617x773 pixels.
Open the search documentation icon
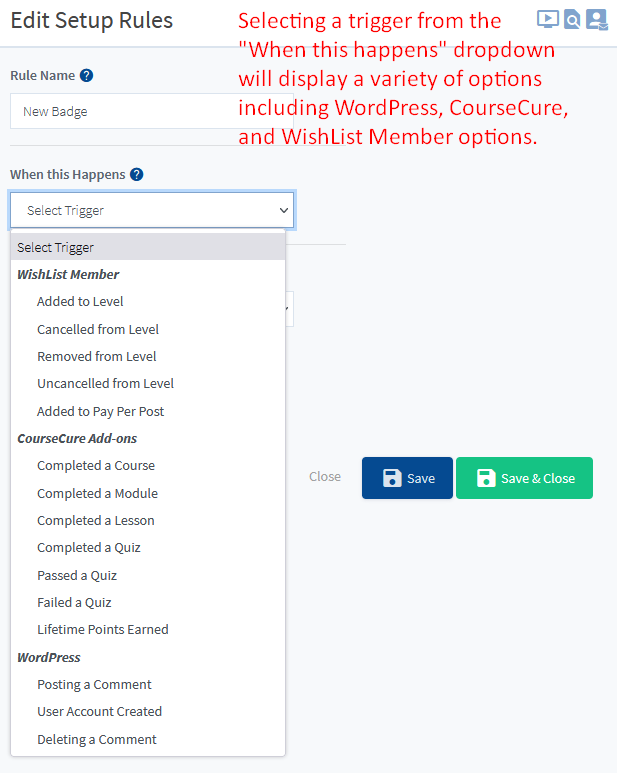click(x=572, y=19)
